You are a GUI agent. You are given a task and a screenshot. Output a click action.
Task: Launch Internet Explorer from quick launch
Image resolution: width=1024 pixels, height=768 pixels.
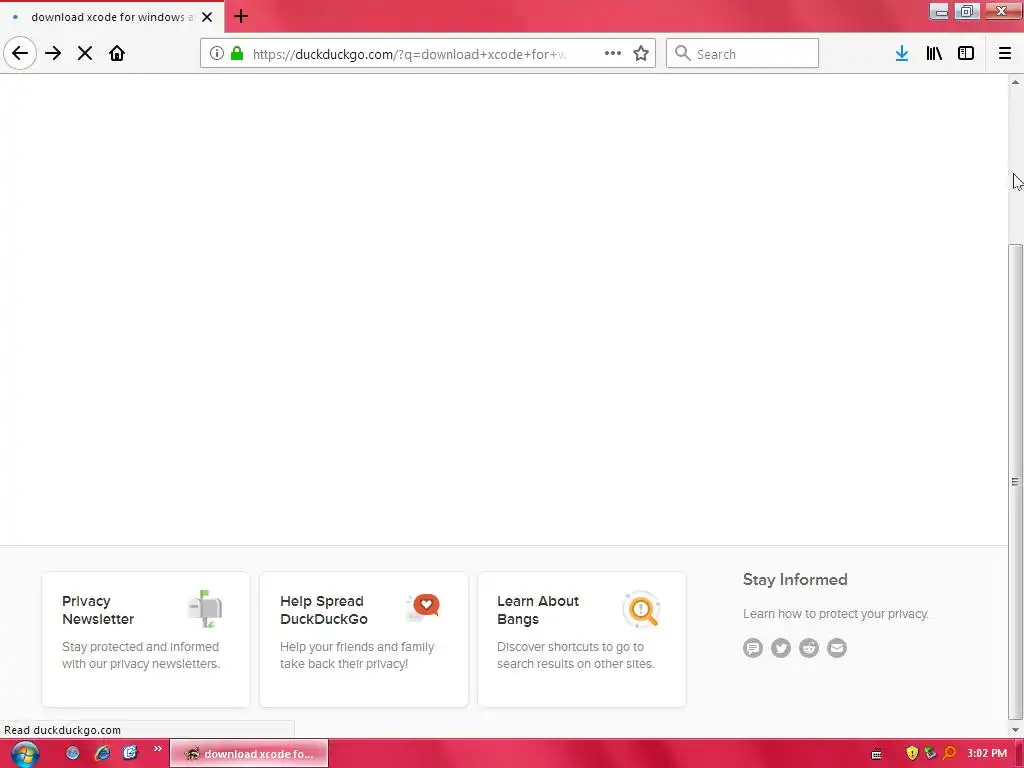(102, 754)
